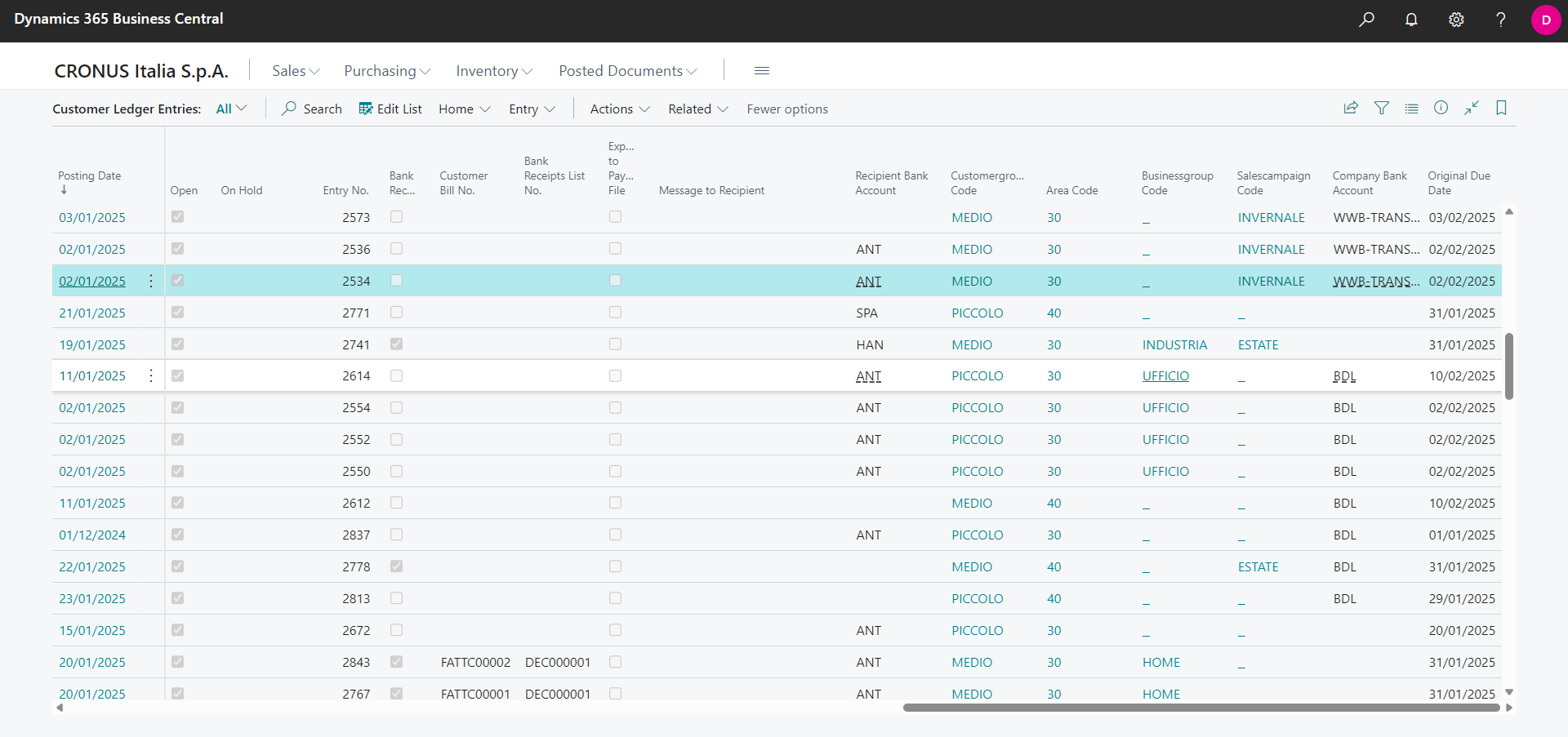
Task: Toggle Exported to Payment File for entry 2536
Action: pyautogui.click(x=615, y=249)
